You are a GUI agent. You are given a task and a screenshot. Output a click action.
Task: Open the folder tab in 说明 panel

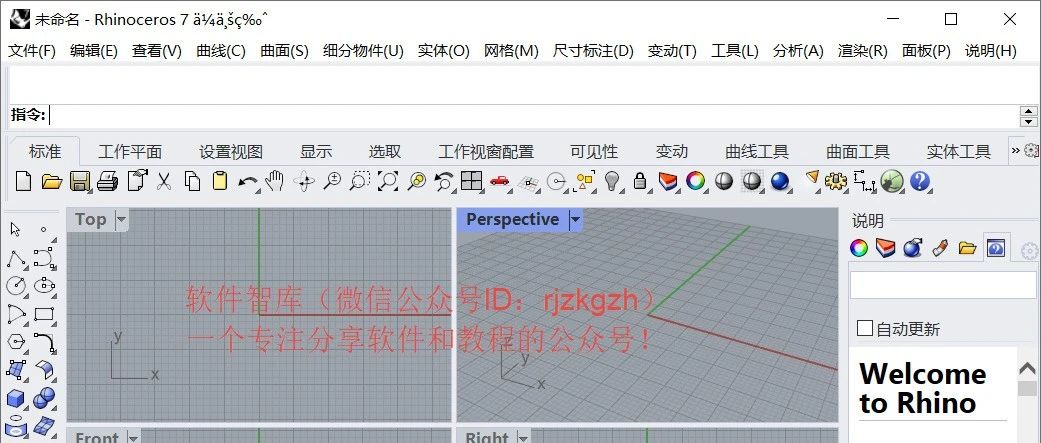pyautogui.click(x=967, y=248)
